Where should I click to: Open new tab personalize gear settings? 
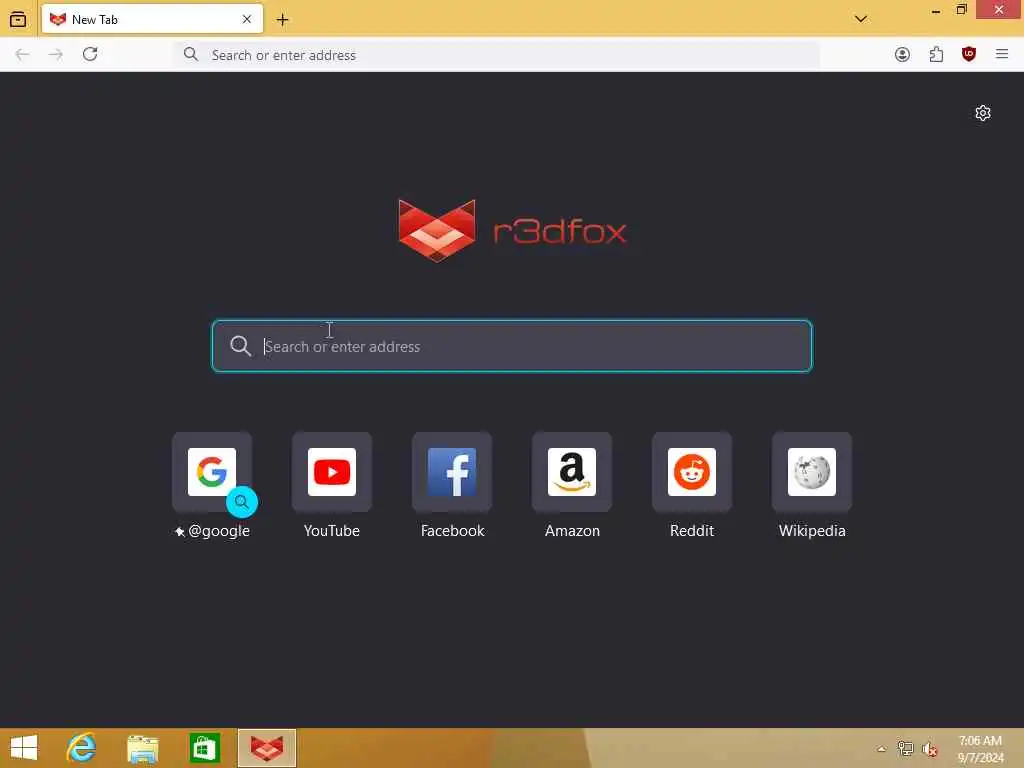pos(983,113)
